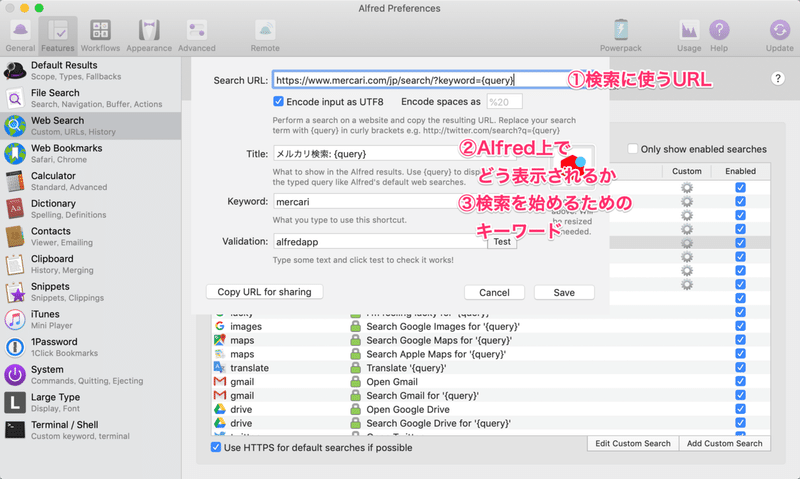This screenshot has width=800, height=479.
Task: Open the Clipboard feature settings
Action: point(91,264)
